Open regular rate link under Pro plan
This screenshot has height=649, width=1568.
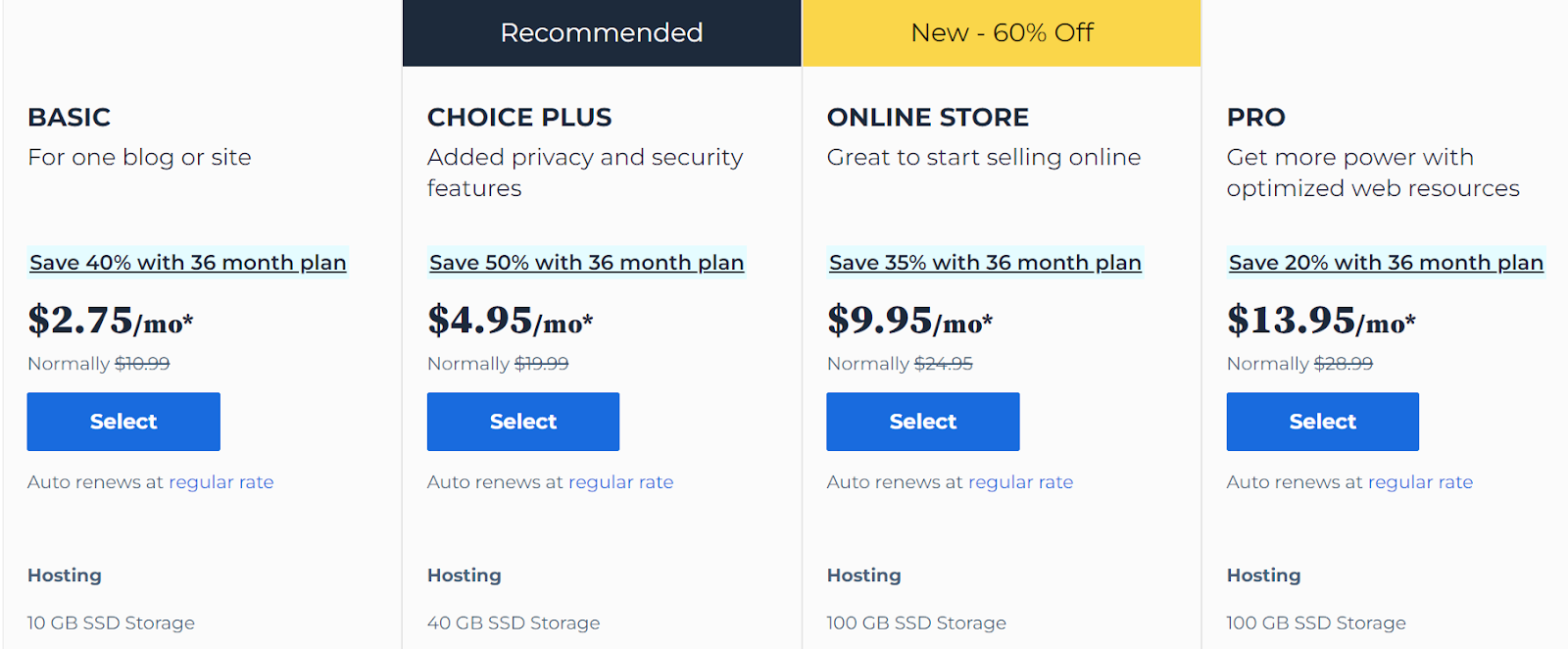(x=1421, y=482)
